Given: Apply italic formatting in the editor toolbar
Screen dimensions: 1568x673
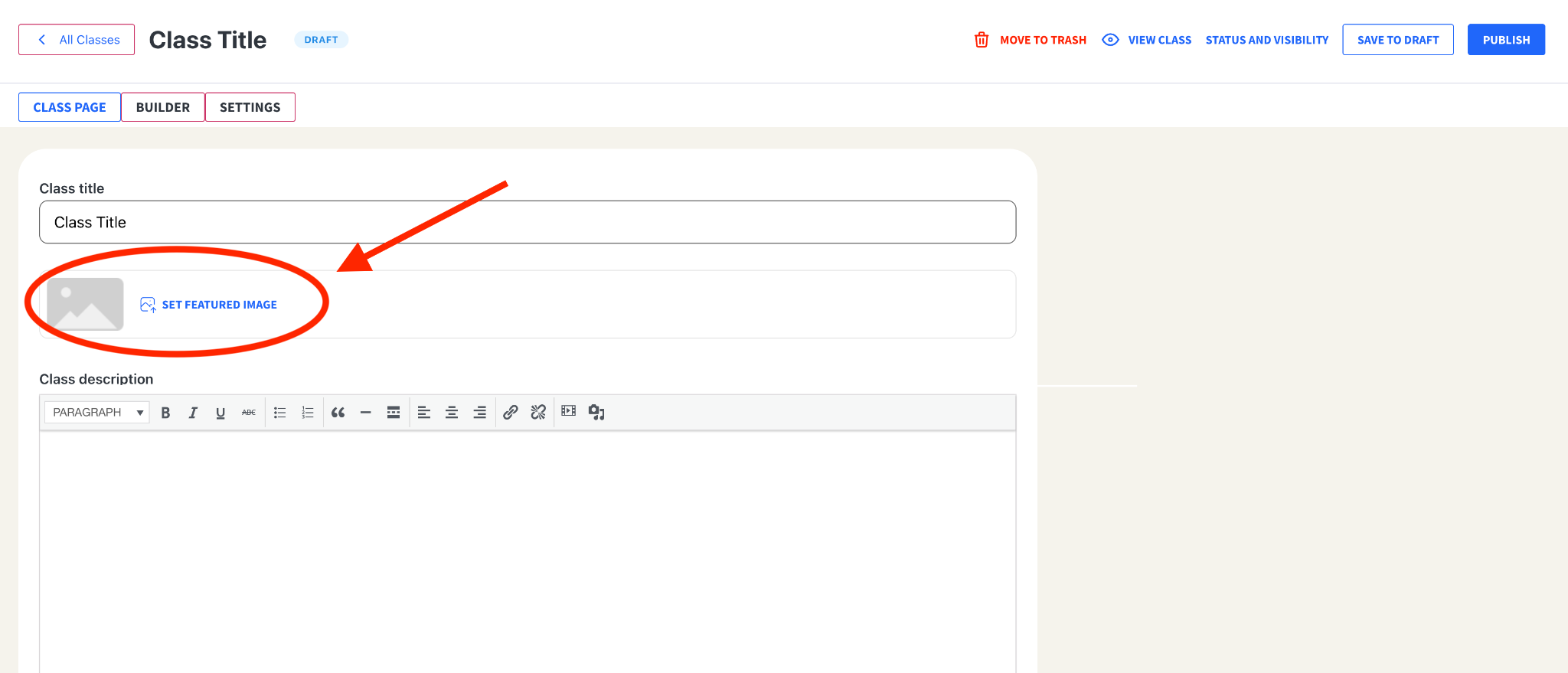Looking at the screenshot, I should pyautogui.click(x=193, y=413).
